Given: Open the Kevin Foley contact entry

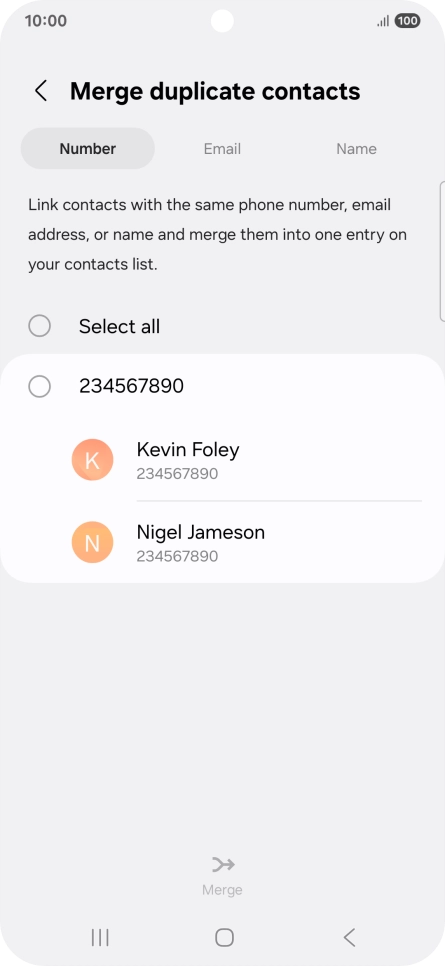Looking at the screenshot, I should (x=247, y=460).
